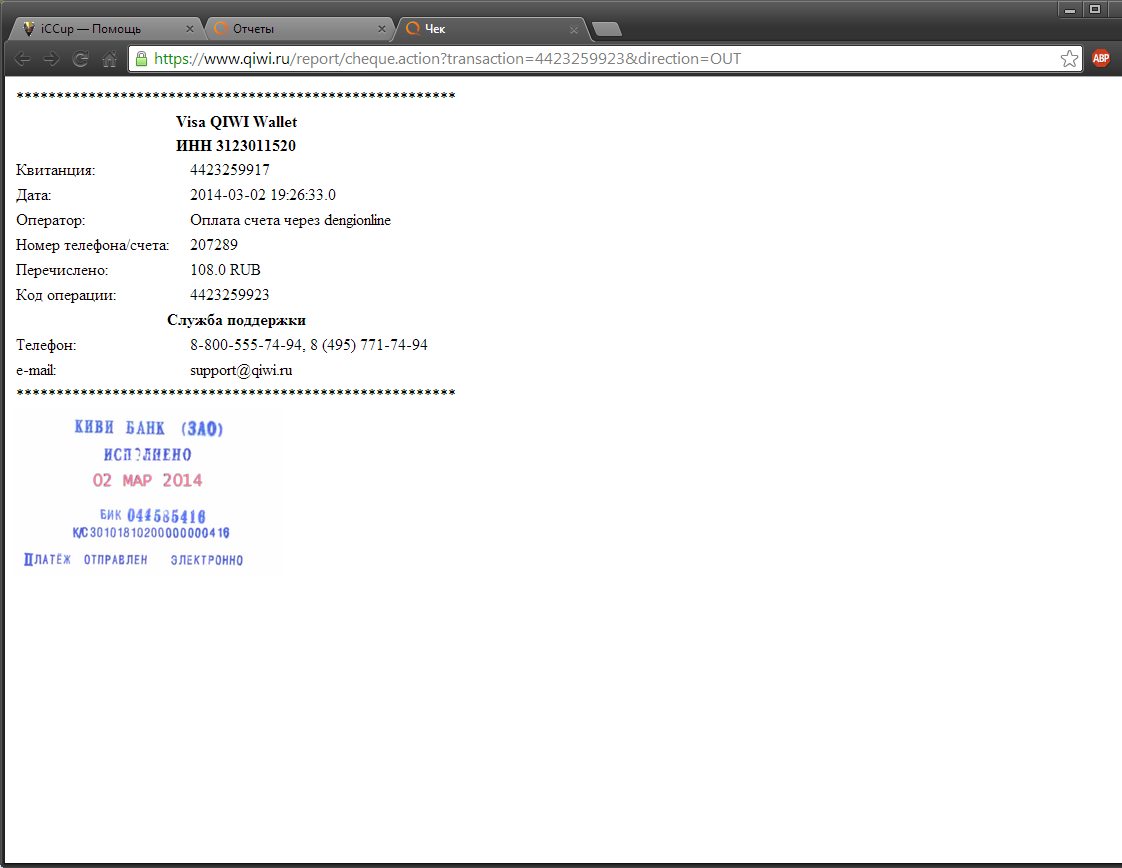Click the amount 108.0 RUB

225,270
